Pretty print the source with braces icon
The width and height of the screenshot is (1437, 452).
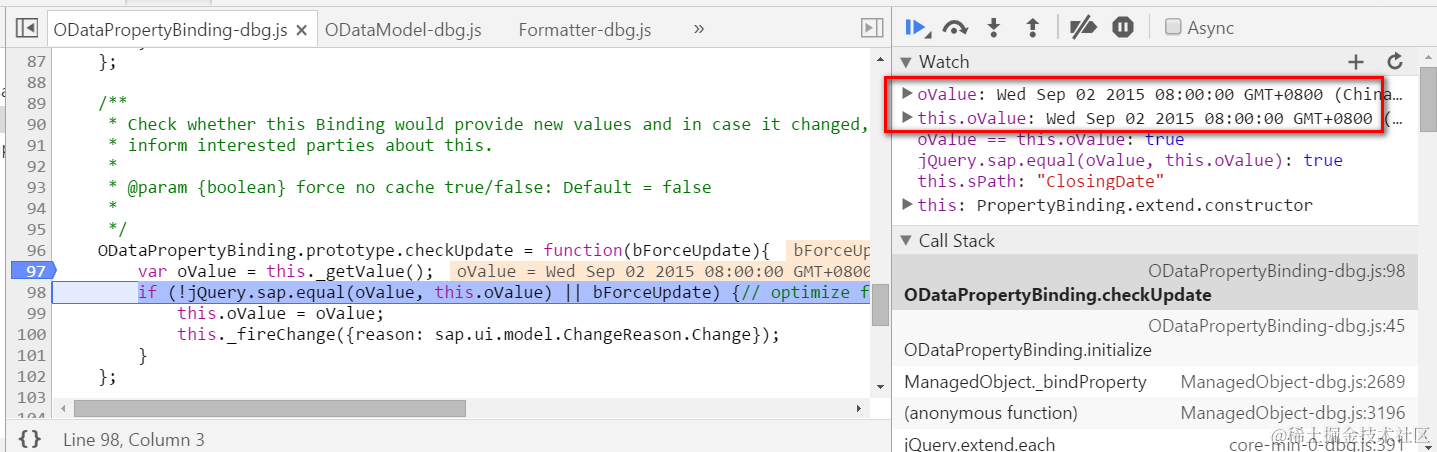(30, 439)
